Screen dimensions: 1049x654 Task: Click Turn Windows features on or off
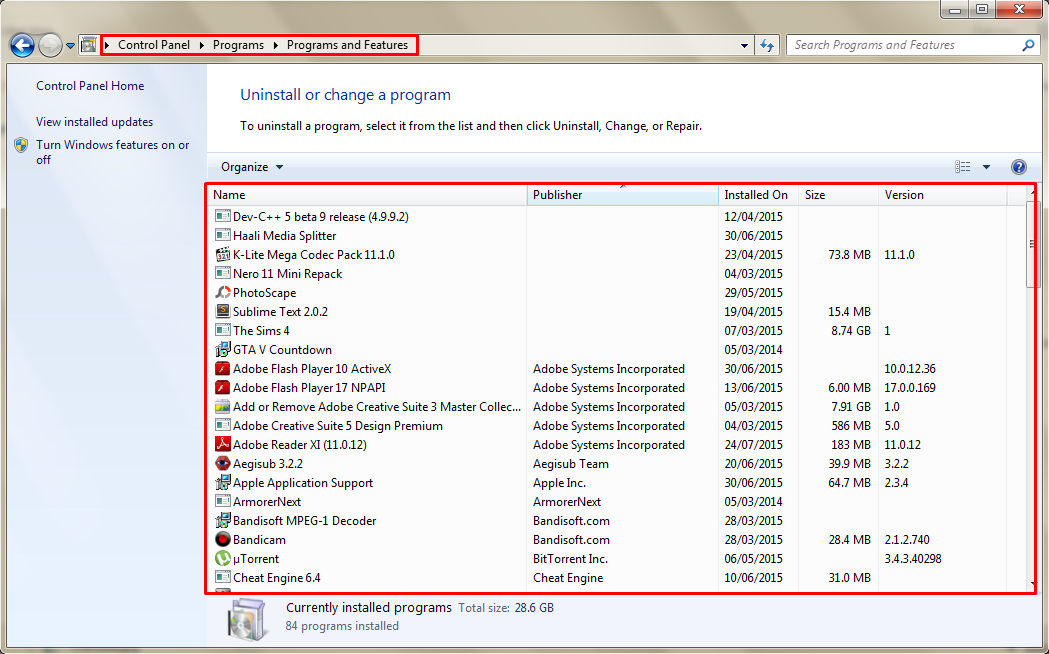[x=112, y=152]
